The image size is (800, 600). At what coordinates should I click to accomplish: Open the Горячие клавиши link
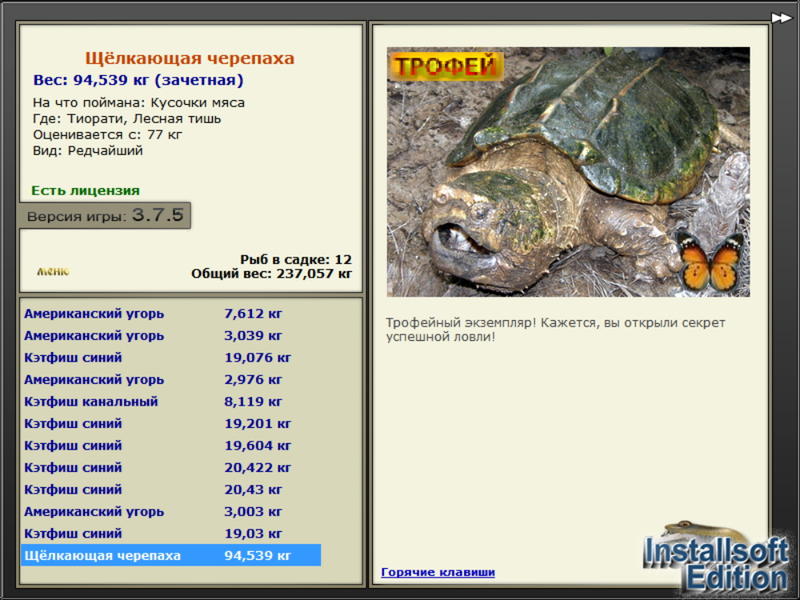[x=438, y=572]
